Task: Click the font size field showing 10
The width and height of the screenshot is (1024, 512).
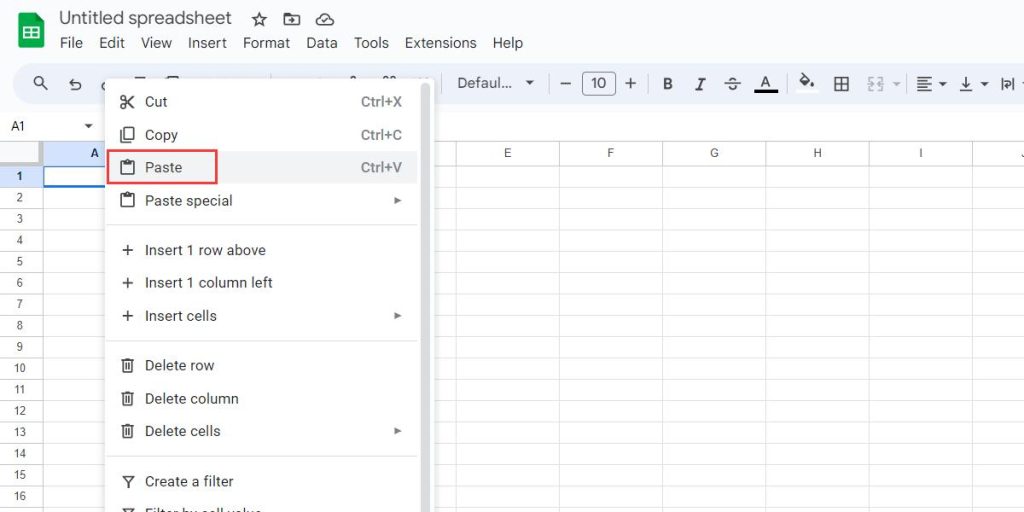Action: [x=598, y=84]
